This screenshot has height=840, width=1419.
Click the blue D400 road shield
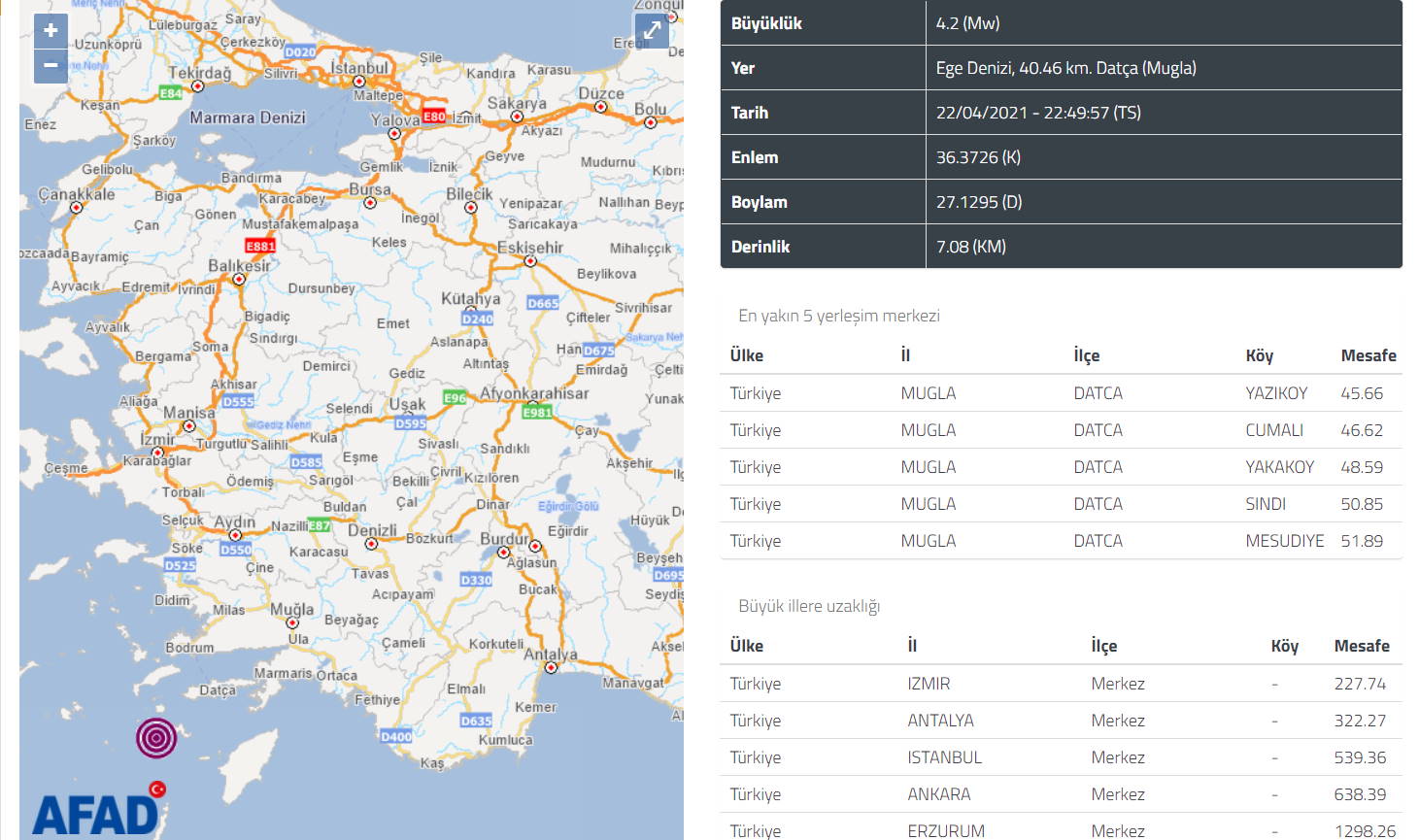coord(396,736)
